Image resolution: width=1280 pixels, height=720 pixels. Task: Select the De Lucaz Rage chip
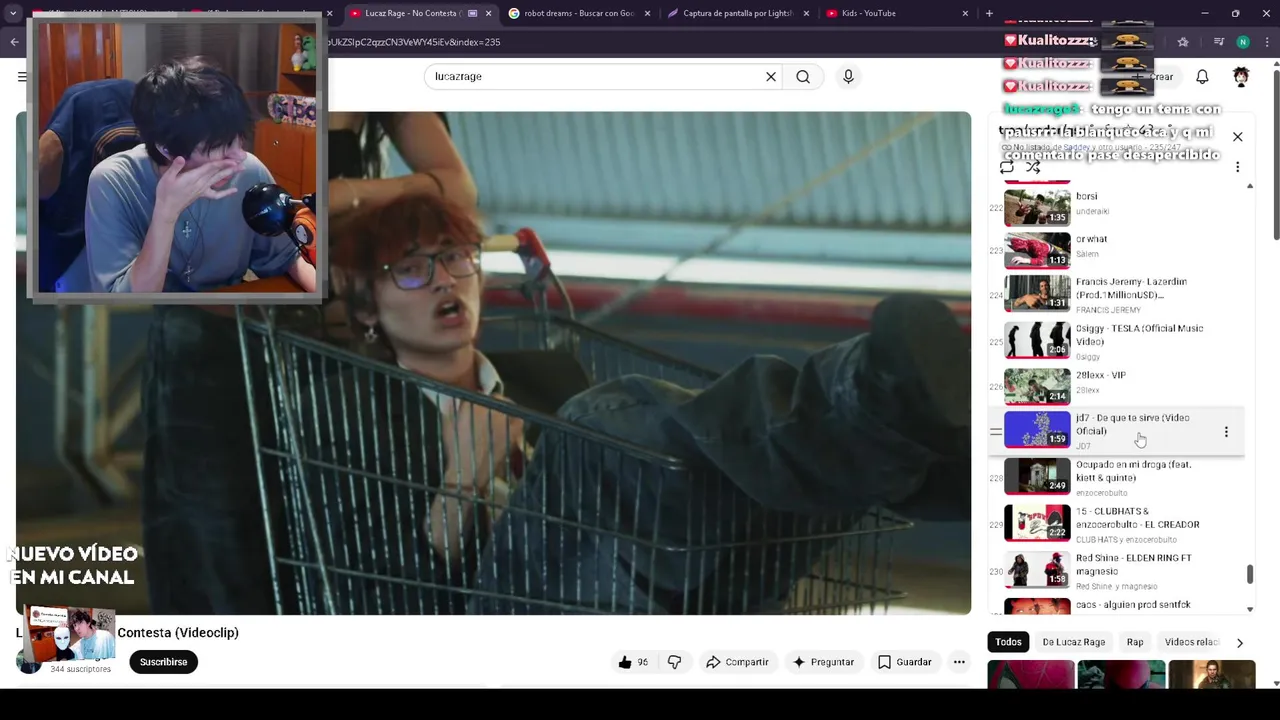click(x=1074, y=642)
